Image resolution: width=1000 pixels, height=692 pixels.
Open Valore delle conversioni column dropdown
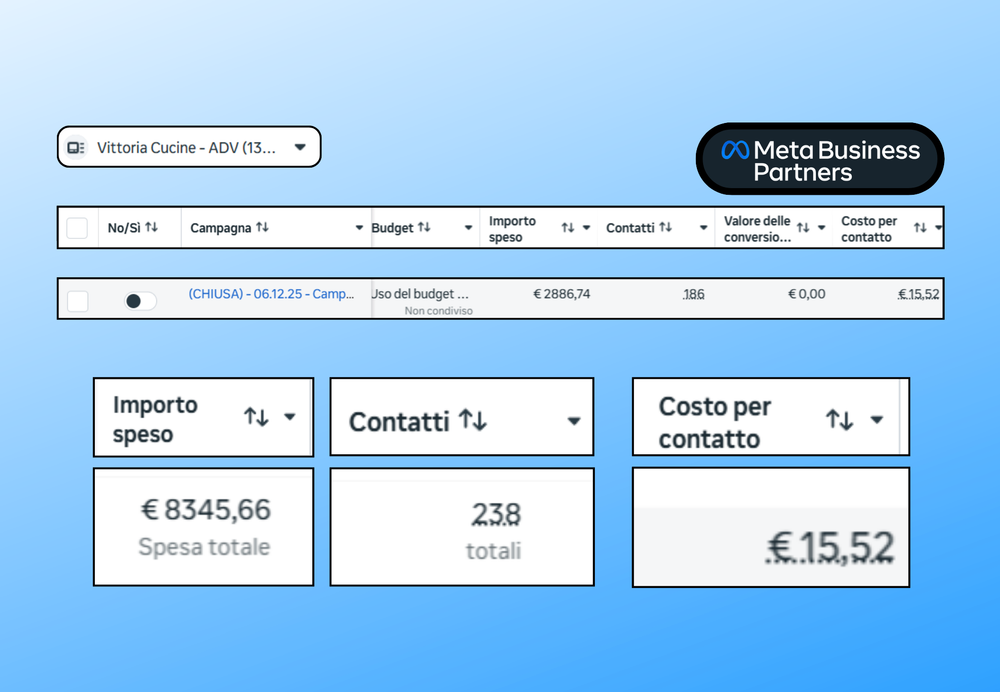821,228
